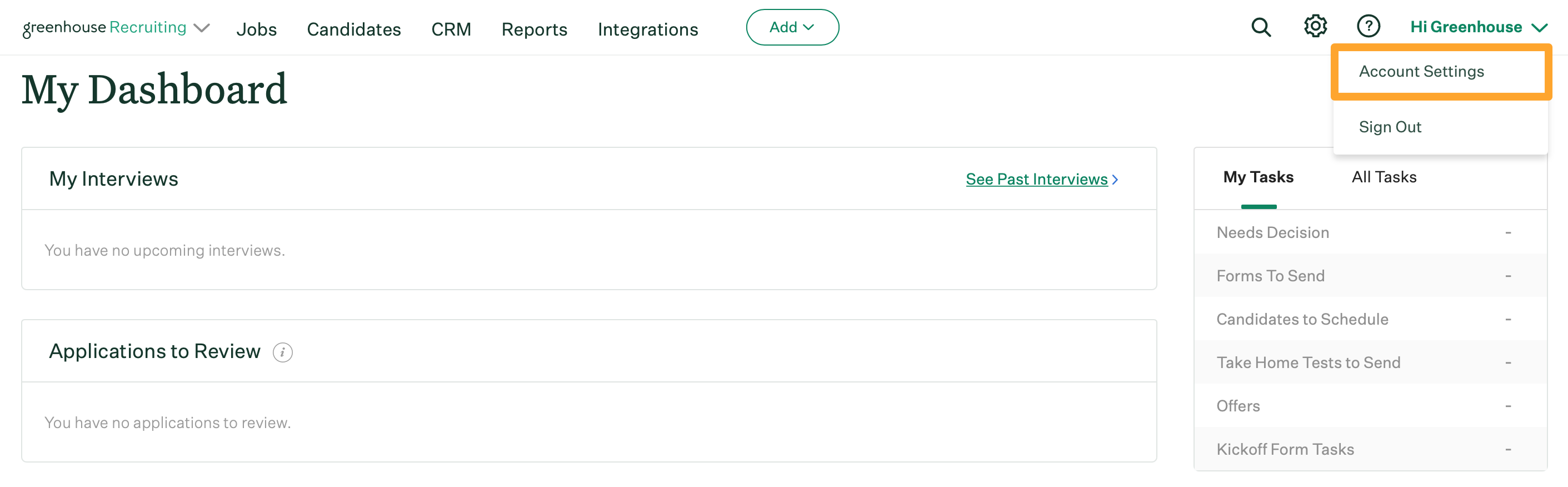
Task: Open the Needs Decision task row
Action: [x=1272, y=232]
